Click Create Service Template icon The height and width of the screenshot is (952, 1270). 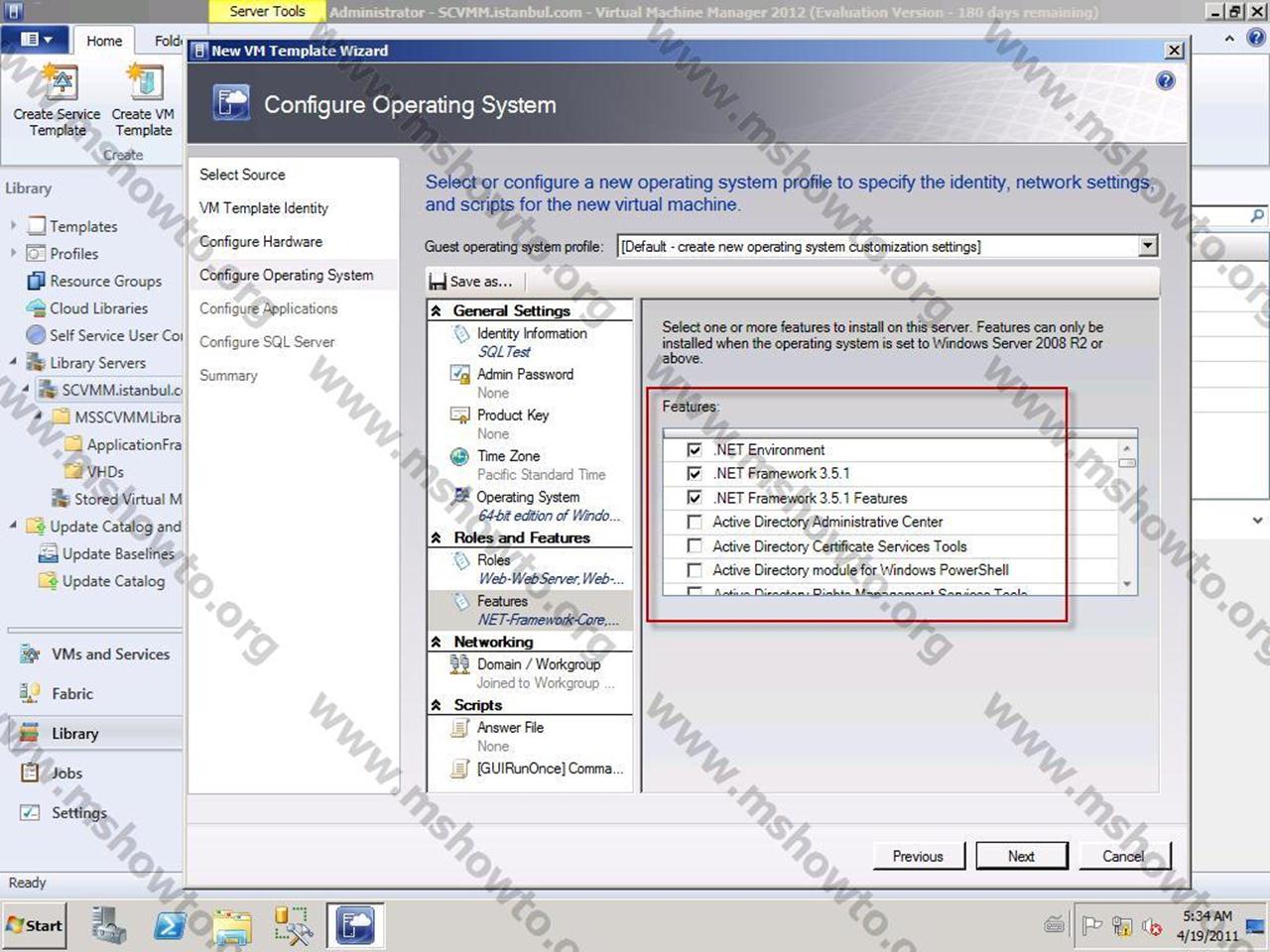(60, 82)
